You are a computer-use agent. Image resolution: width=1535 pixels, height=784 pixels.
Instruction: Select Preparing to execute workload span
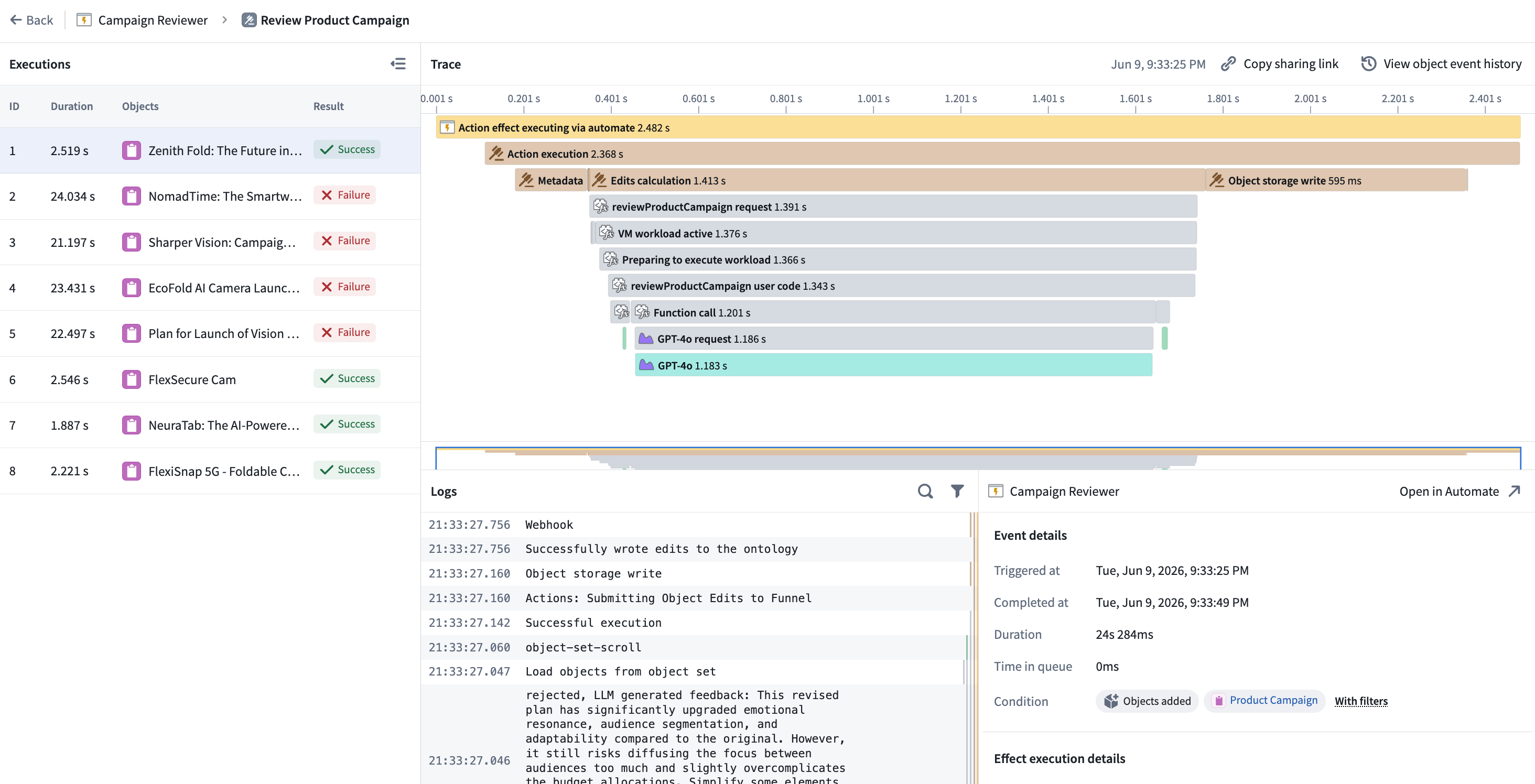tap(898, 260)
